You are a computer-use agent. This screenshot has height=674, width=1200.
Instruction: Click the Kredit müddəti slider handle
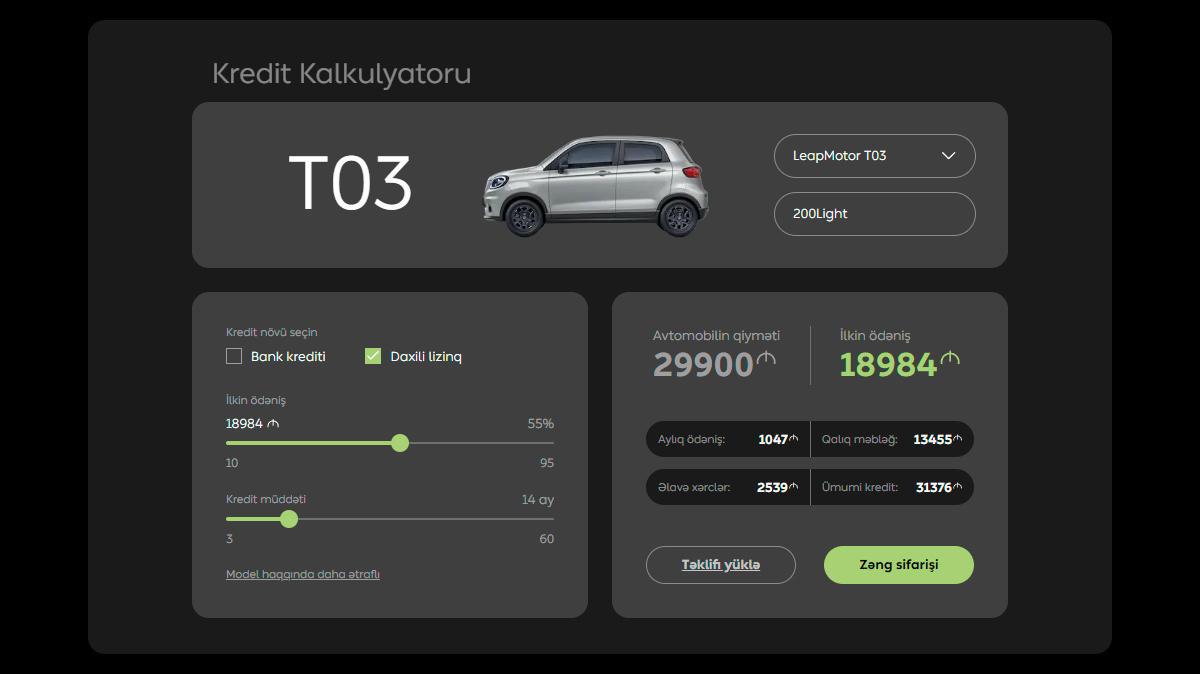[289, 519]
